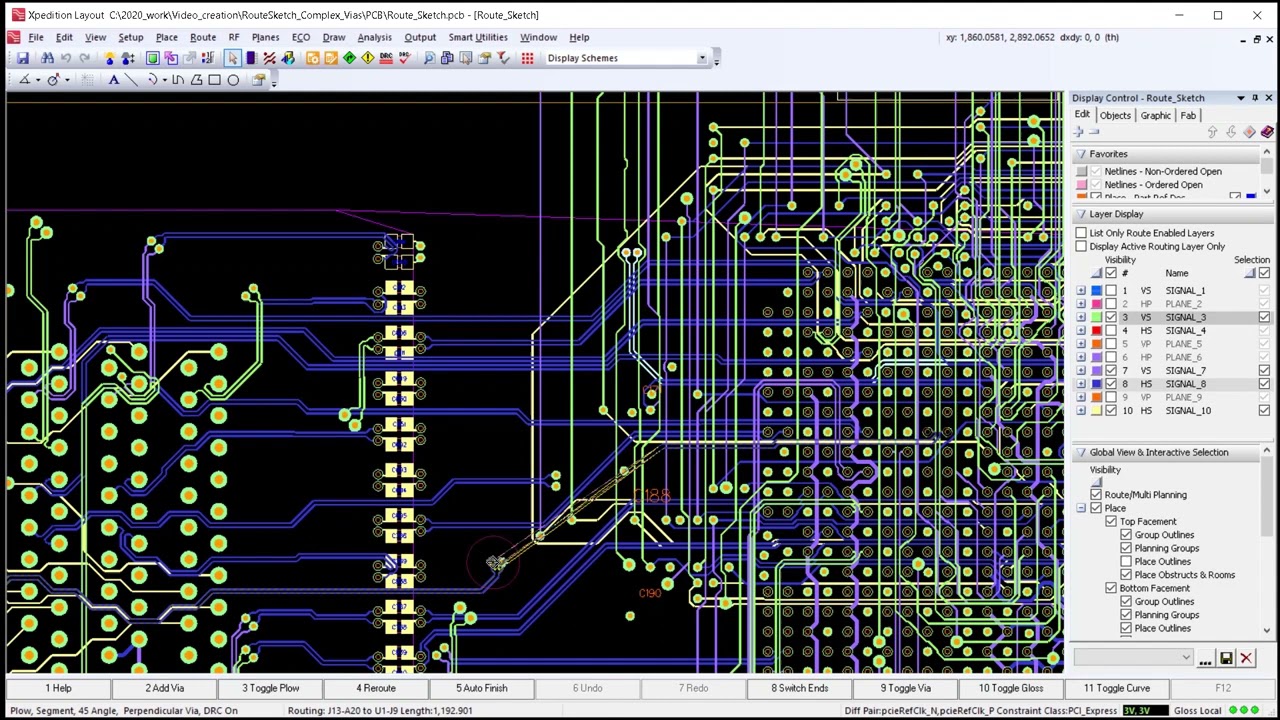This screenshot has width=1280, height=720.
Task: Click the Find binoculars icon
Action: pyautogui.click(x=47, y=58)
